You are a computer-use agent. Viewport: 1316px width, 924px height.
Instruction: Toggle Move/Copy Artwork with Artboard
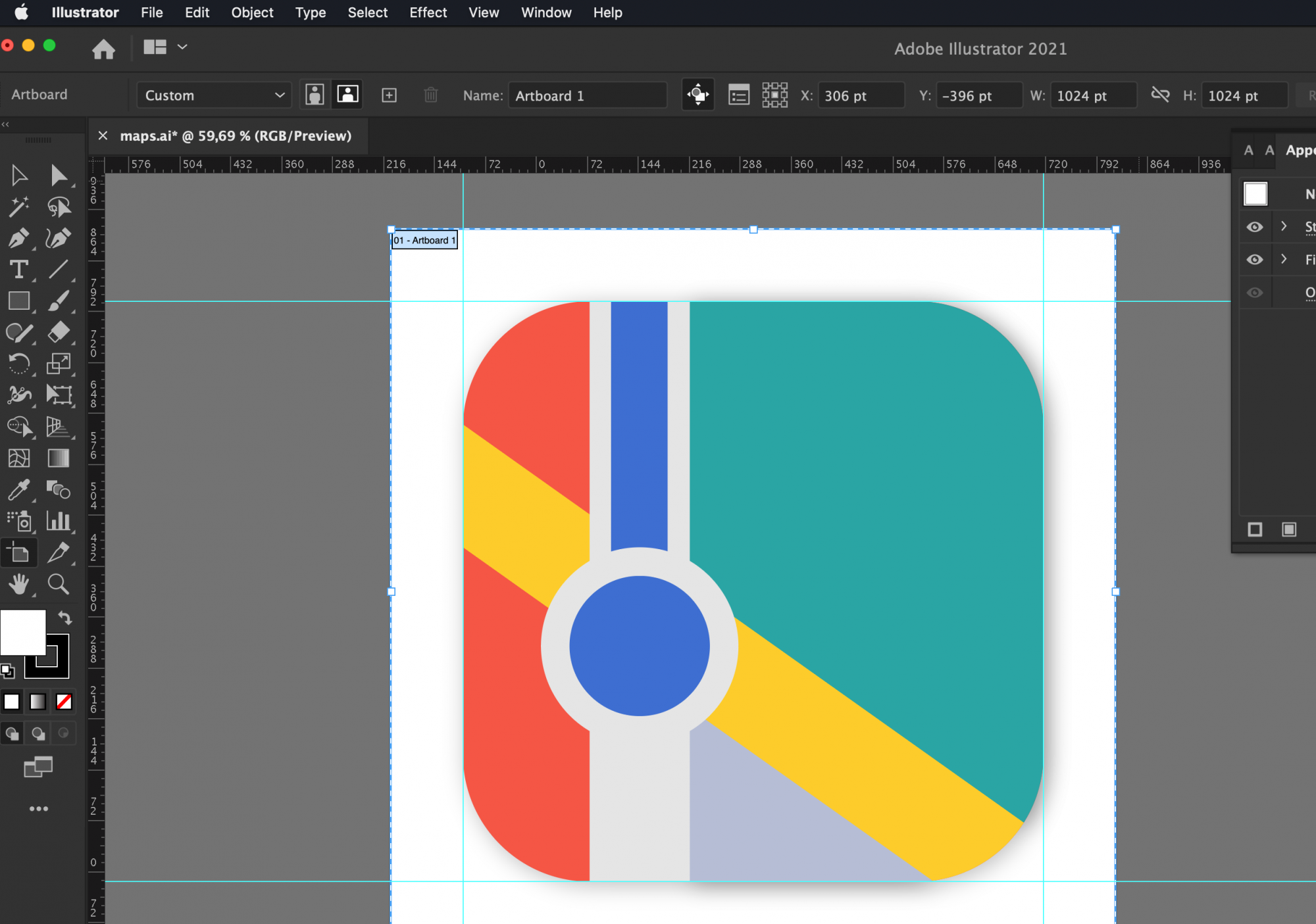point(698,95)
